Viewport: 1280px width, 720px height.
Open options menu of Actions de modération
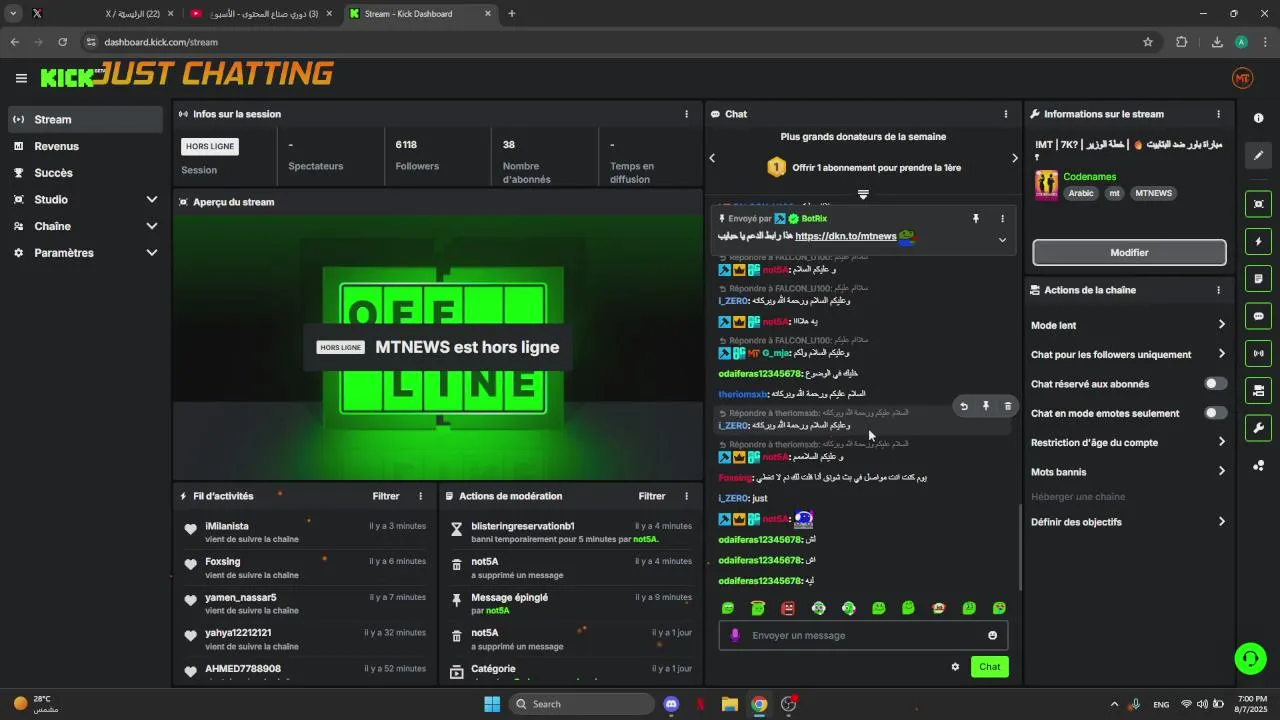click(686, 496)
